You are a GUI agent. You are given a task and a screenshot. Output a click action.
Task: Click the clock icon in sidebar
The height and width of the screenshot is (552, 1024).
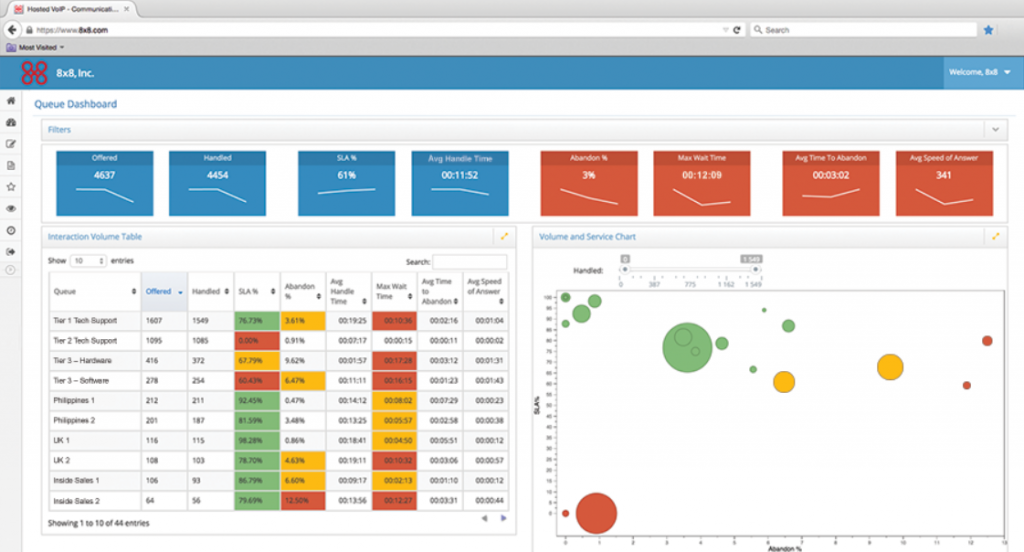(x=11, y=230)
